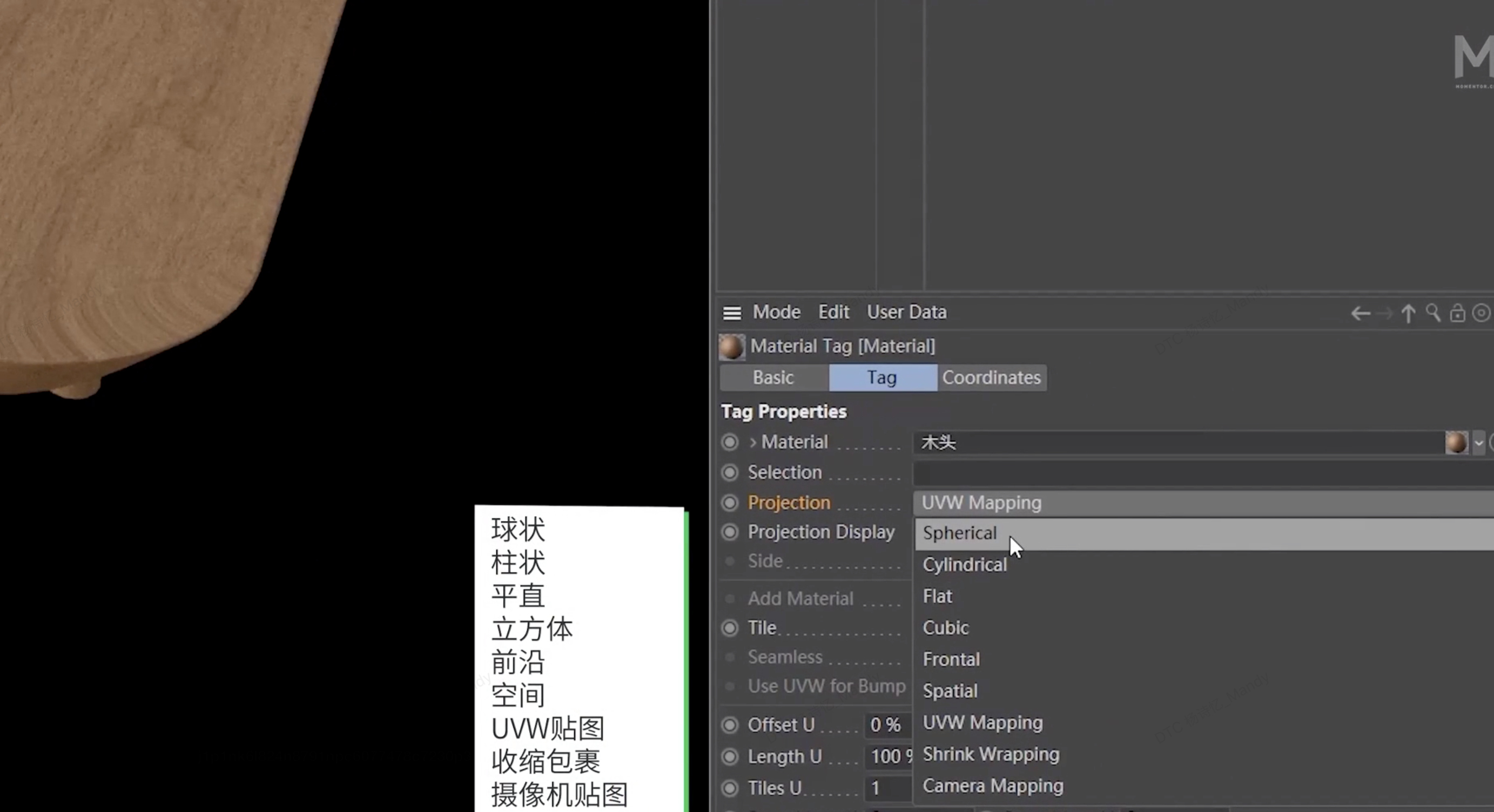Viewport: 1494px width, 812px height.
Task: Open the Projection dropdown showing UVW Mapping
Action: (x=1203, y=503)
